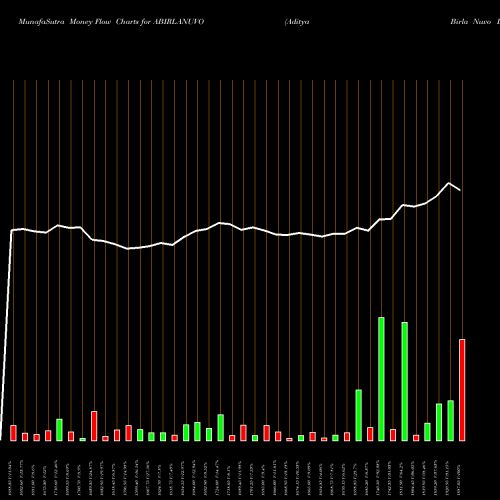Select the tallest green money flow bar
The height and width of the screenshot is (500, 500).
(x=381, y=379)
